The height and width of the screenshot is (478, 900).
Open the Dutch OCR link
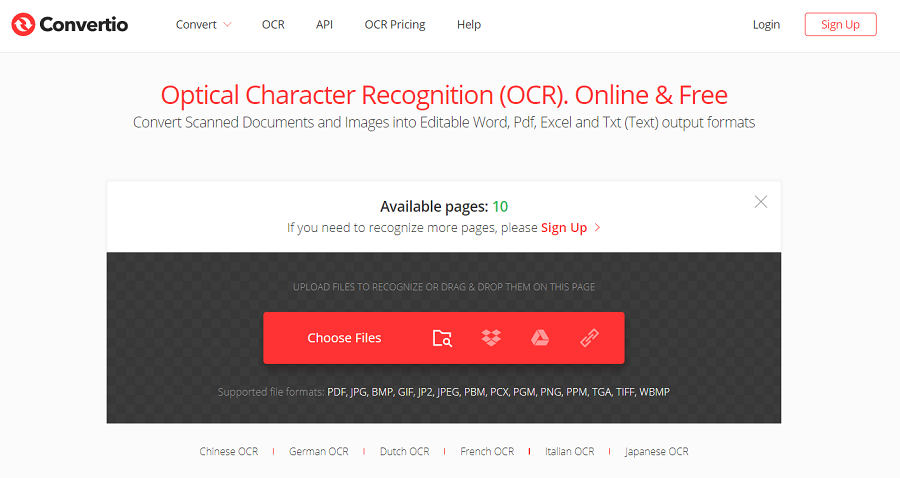click(404, 452)
